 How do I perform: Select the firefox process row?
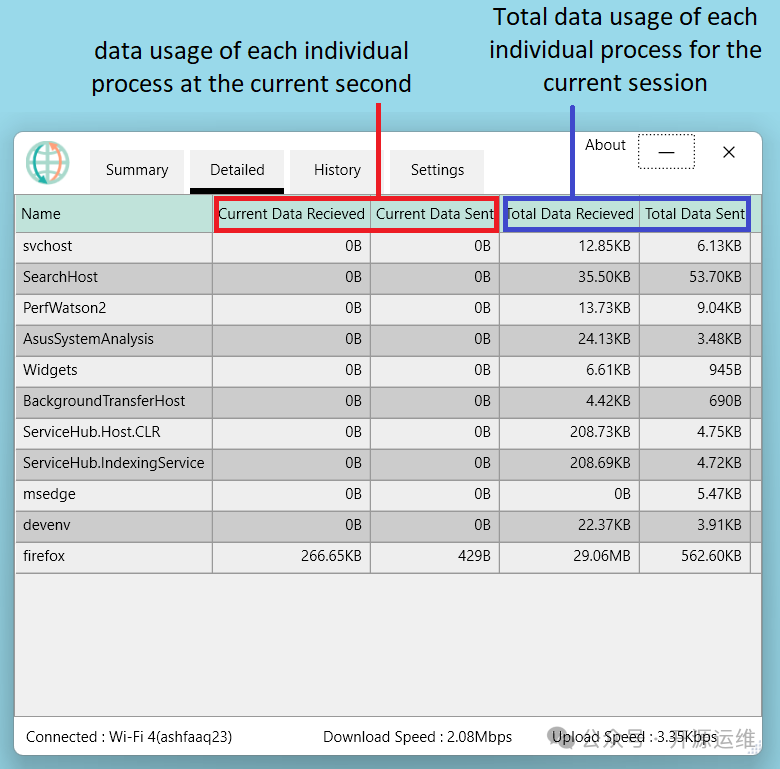click(44, 556)
